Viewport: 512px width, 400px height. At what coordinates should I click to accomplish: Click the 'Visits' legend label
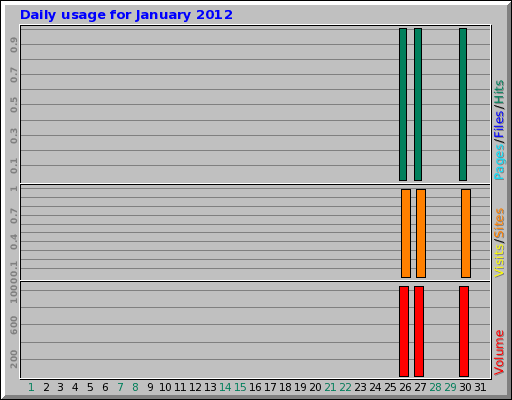click(499, 261)
